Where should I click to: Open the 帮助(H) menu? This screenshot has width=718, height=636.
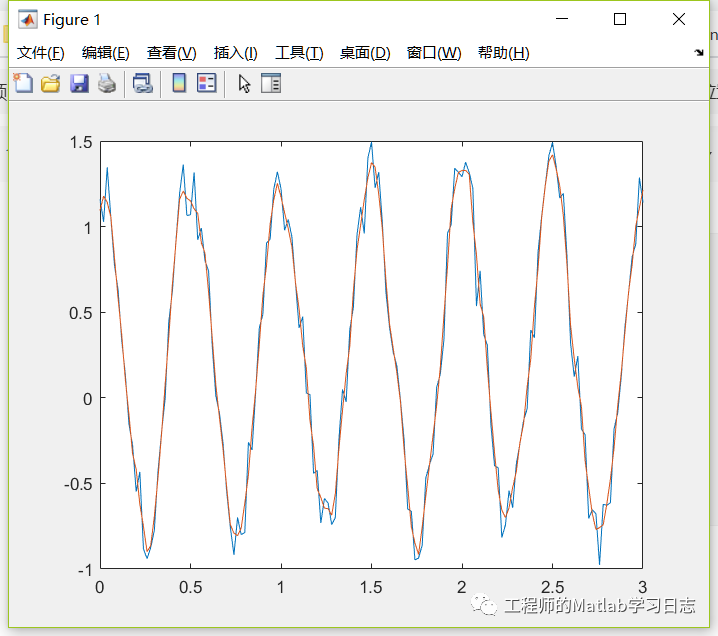tap(503, 53)
